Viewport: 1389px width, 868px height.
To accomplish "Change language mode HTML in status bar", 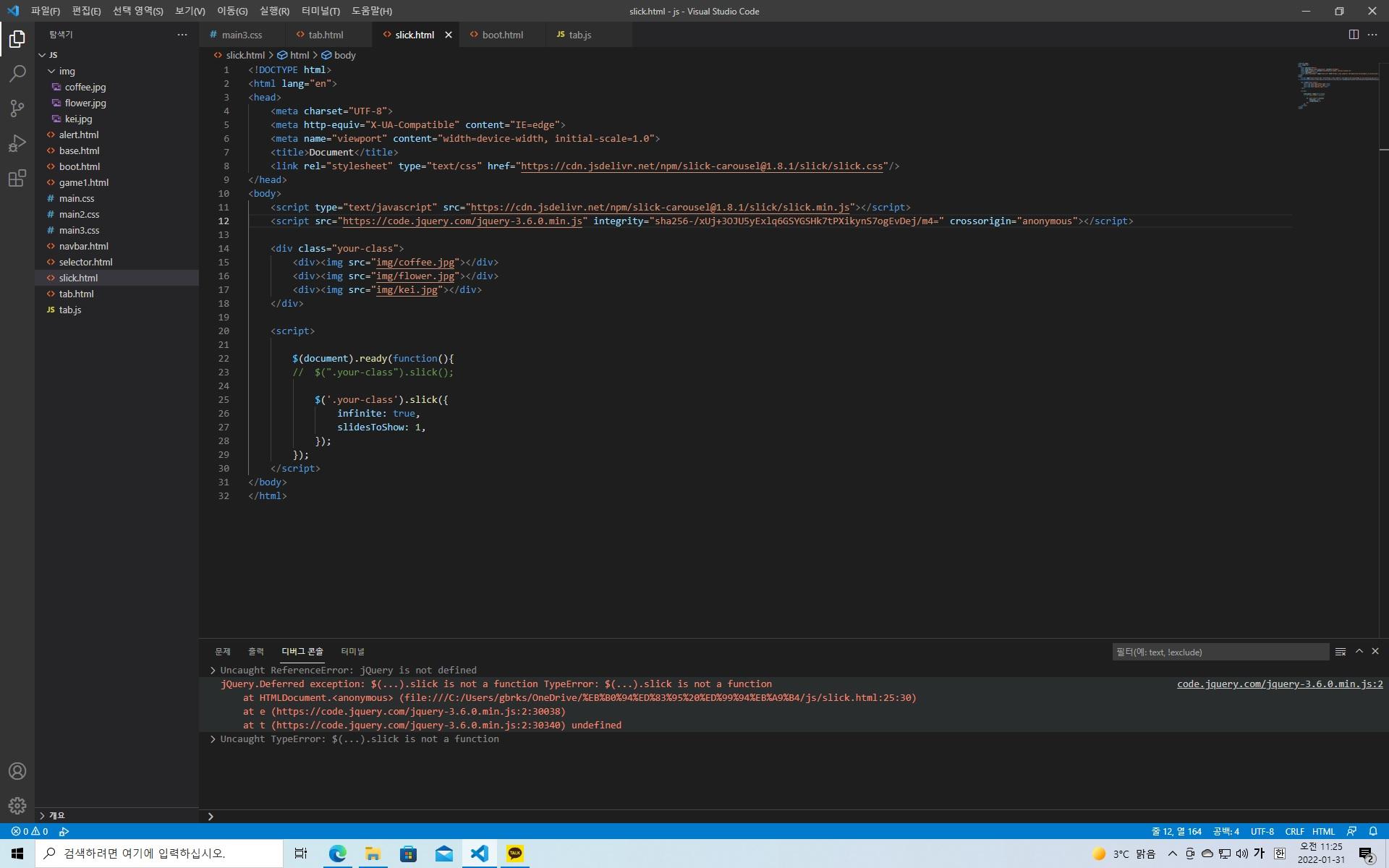I will tap(1323, 831).
